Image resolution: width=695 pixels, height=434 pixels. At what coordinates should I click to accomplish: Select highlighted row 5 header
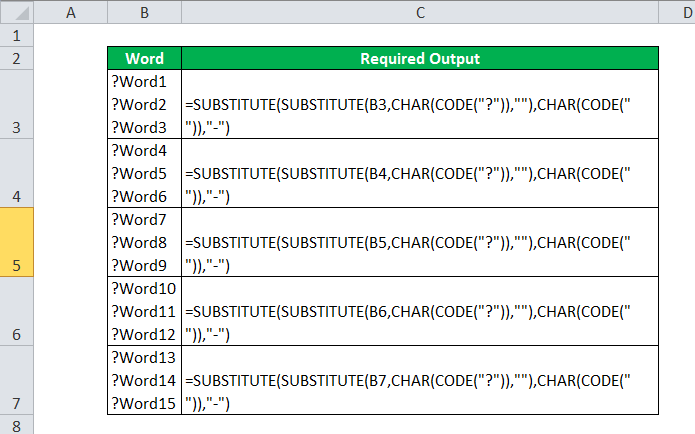point(17,242)
